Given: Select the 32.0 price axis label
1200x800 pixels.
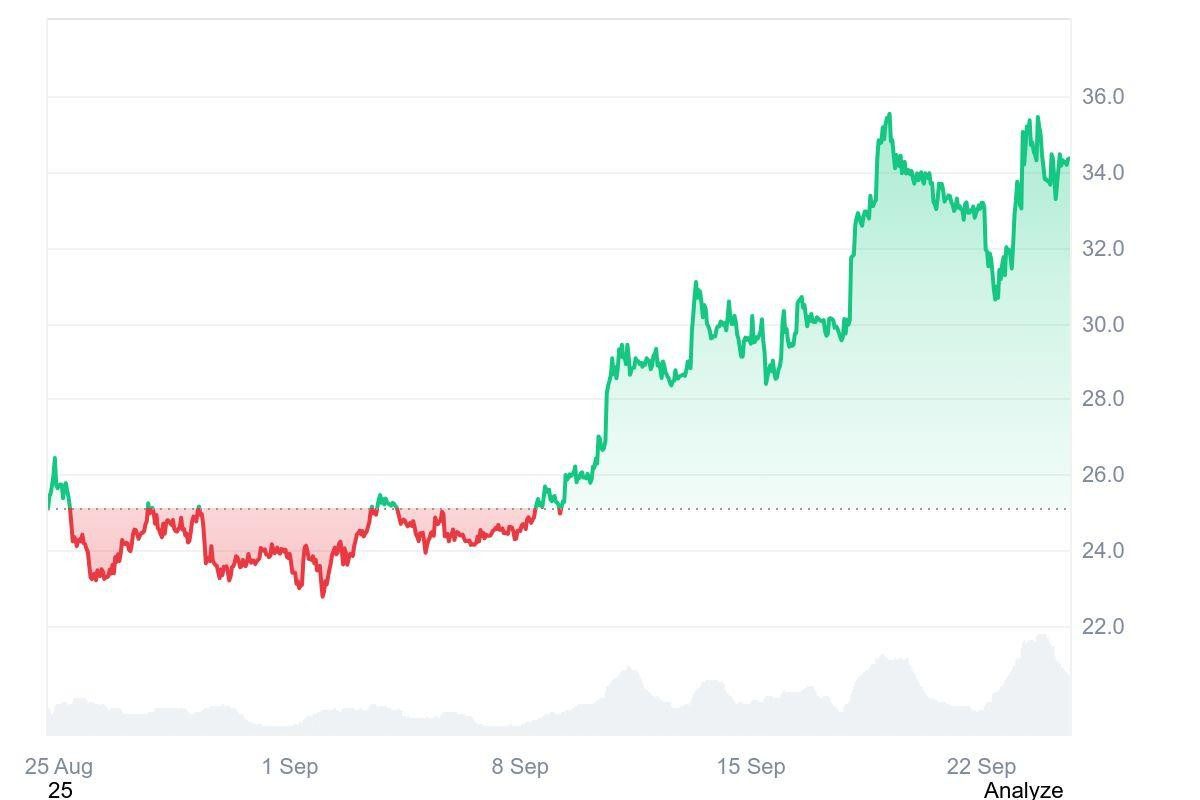Looking at the screenshot, I should pos(1103,249).
